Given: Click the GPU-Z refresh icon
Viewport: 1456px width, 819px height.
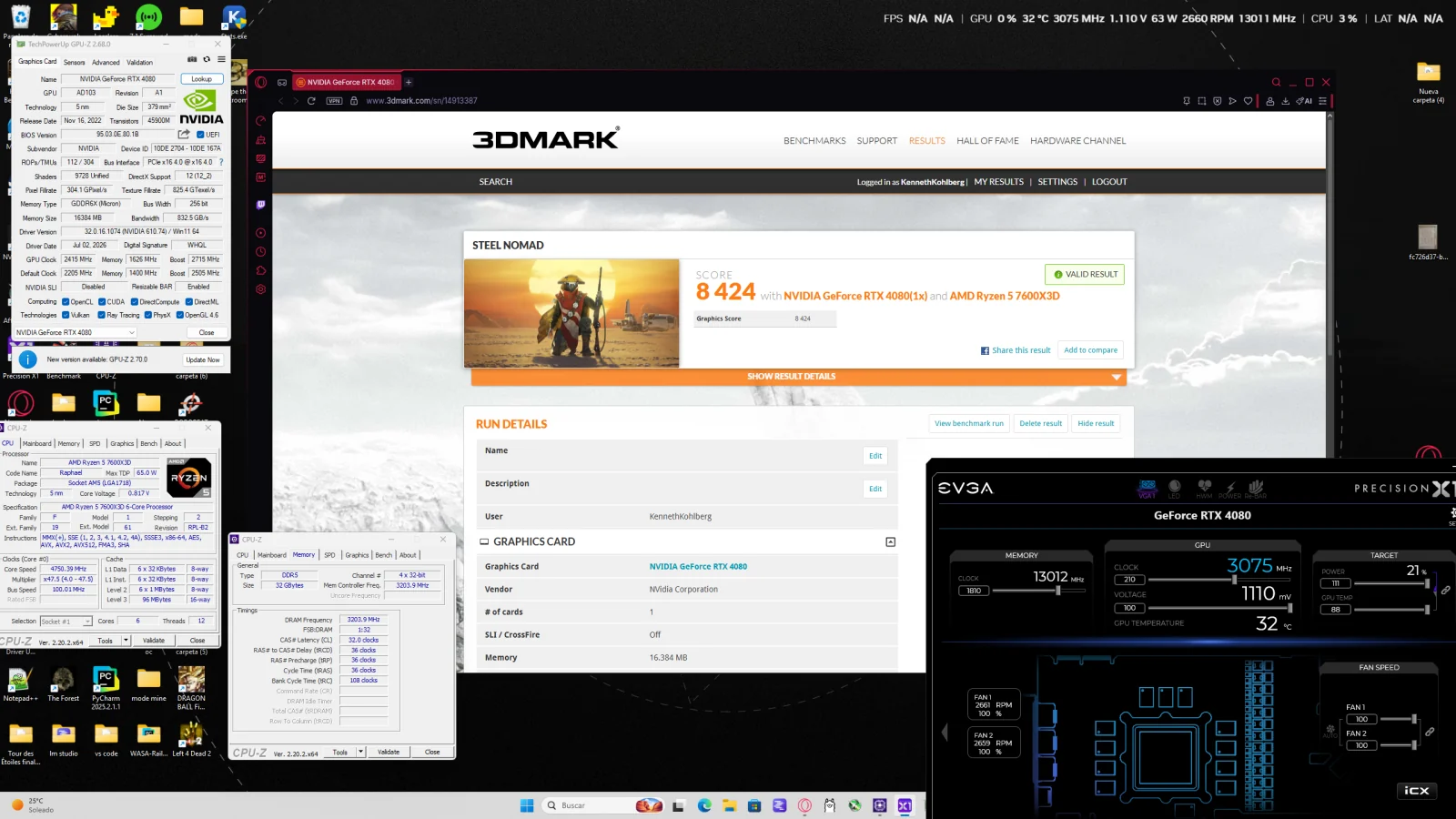Looking at the screenshot, I should (x=207, y=59).
